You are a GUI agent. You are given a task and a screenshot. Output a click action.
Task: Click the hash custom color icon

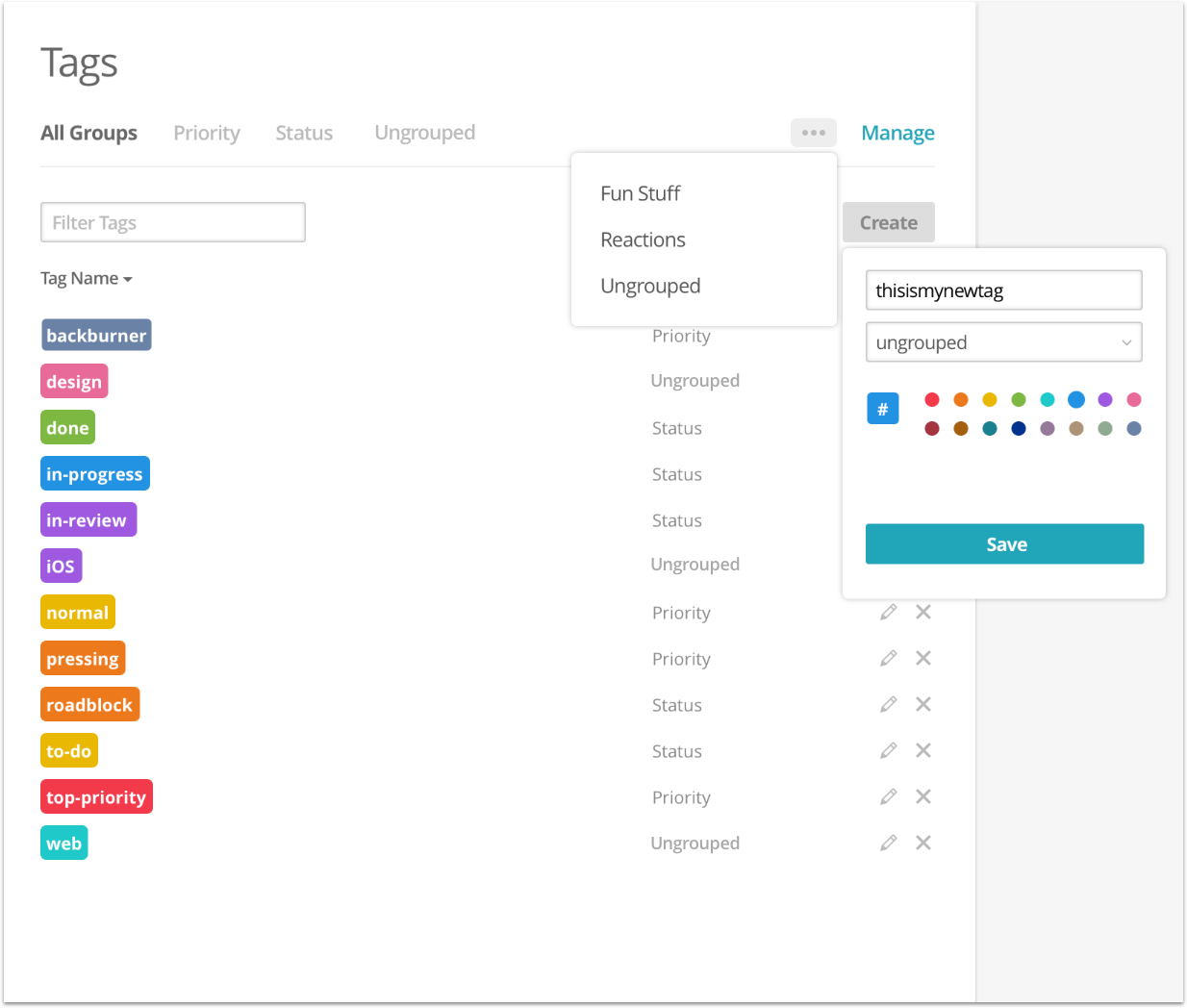click(882, 409)
